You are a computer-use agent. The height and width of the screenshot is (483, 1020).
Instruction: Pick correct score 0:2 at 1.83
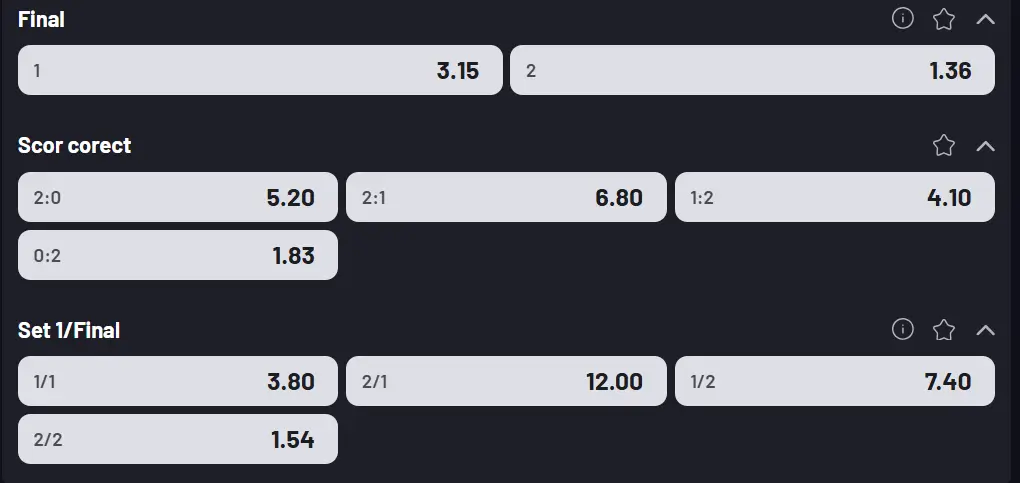[178, 255]
